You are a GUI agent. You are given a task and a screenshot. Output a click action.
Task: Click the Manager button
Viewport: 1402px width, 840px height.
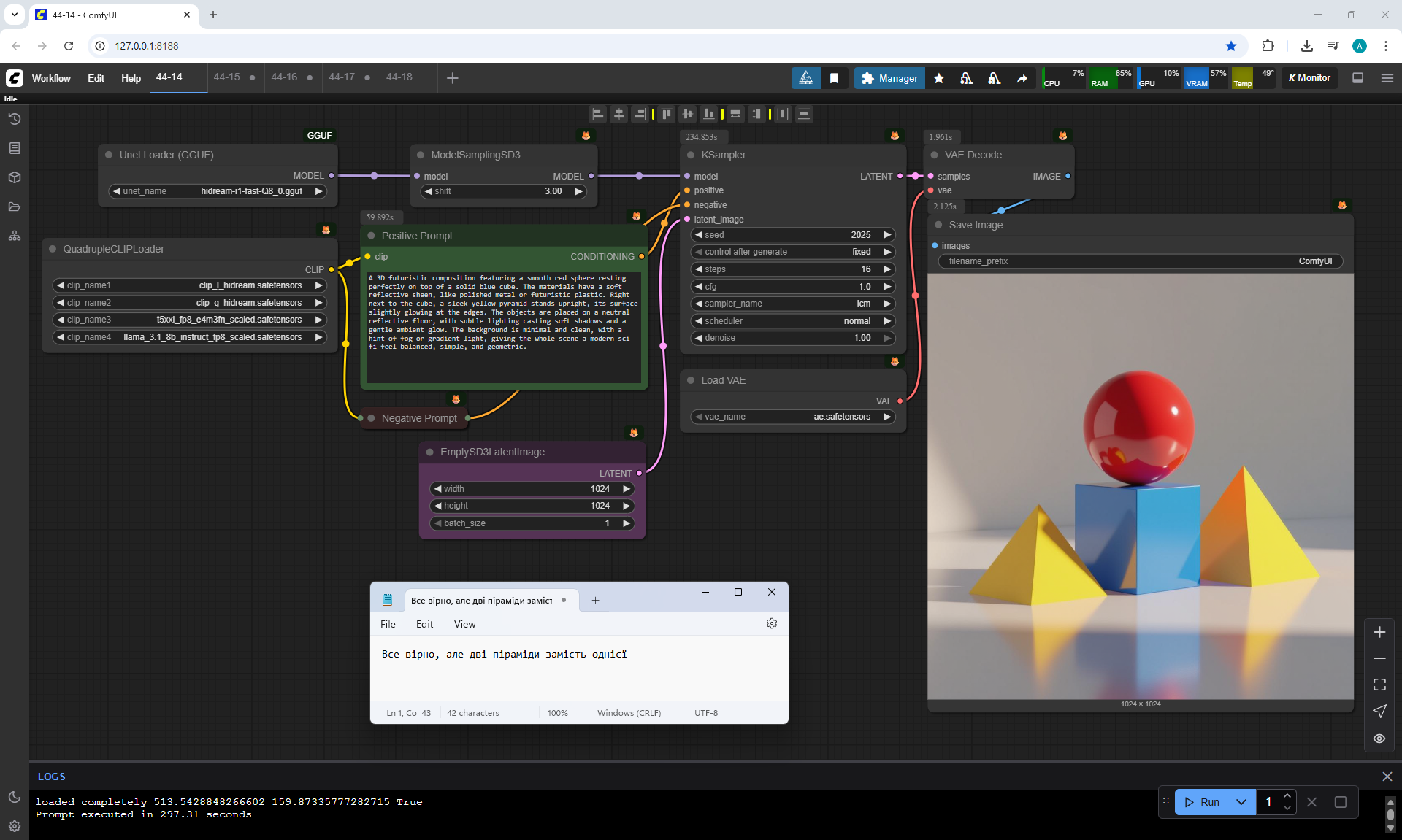coord(889,78)
